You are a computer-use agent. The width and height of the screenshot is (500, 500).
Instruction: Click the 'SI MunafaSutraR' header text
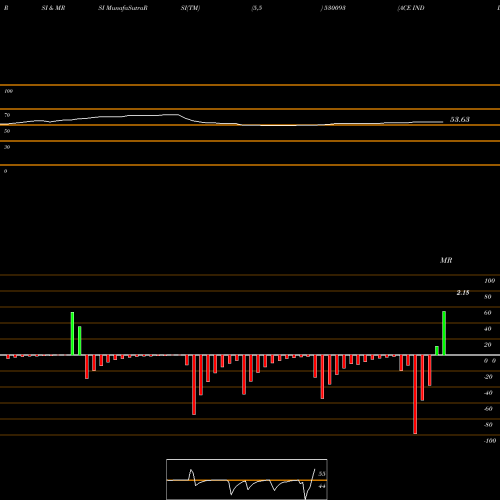click(x=123, y=8)
